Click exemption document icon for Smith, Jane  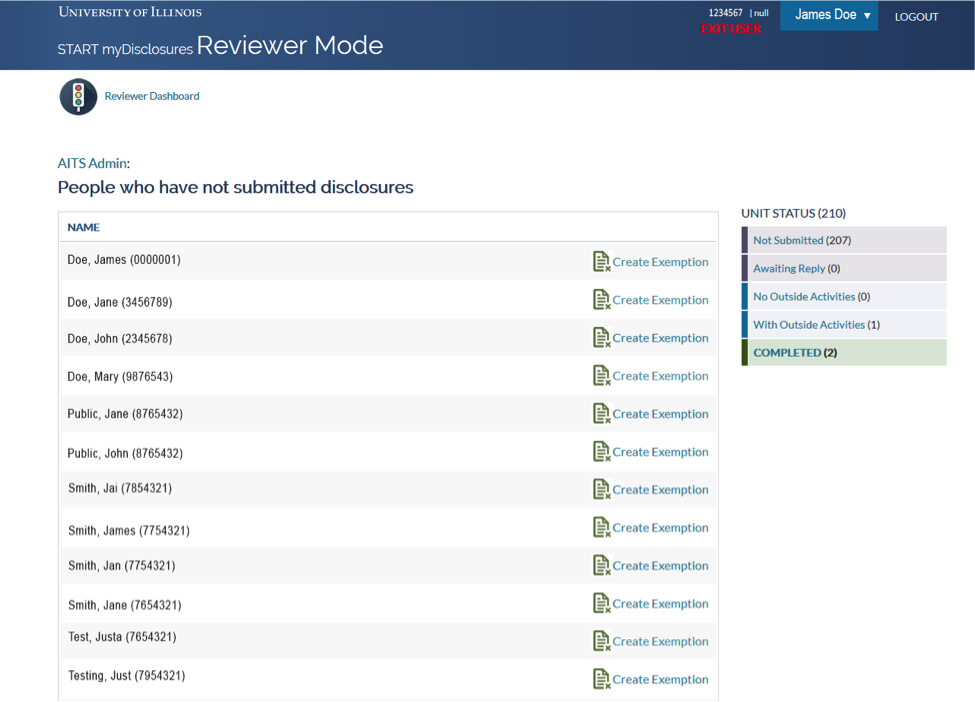click(601, 603)
